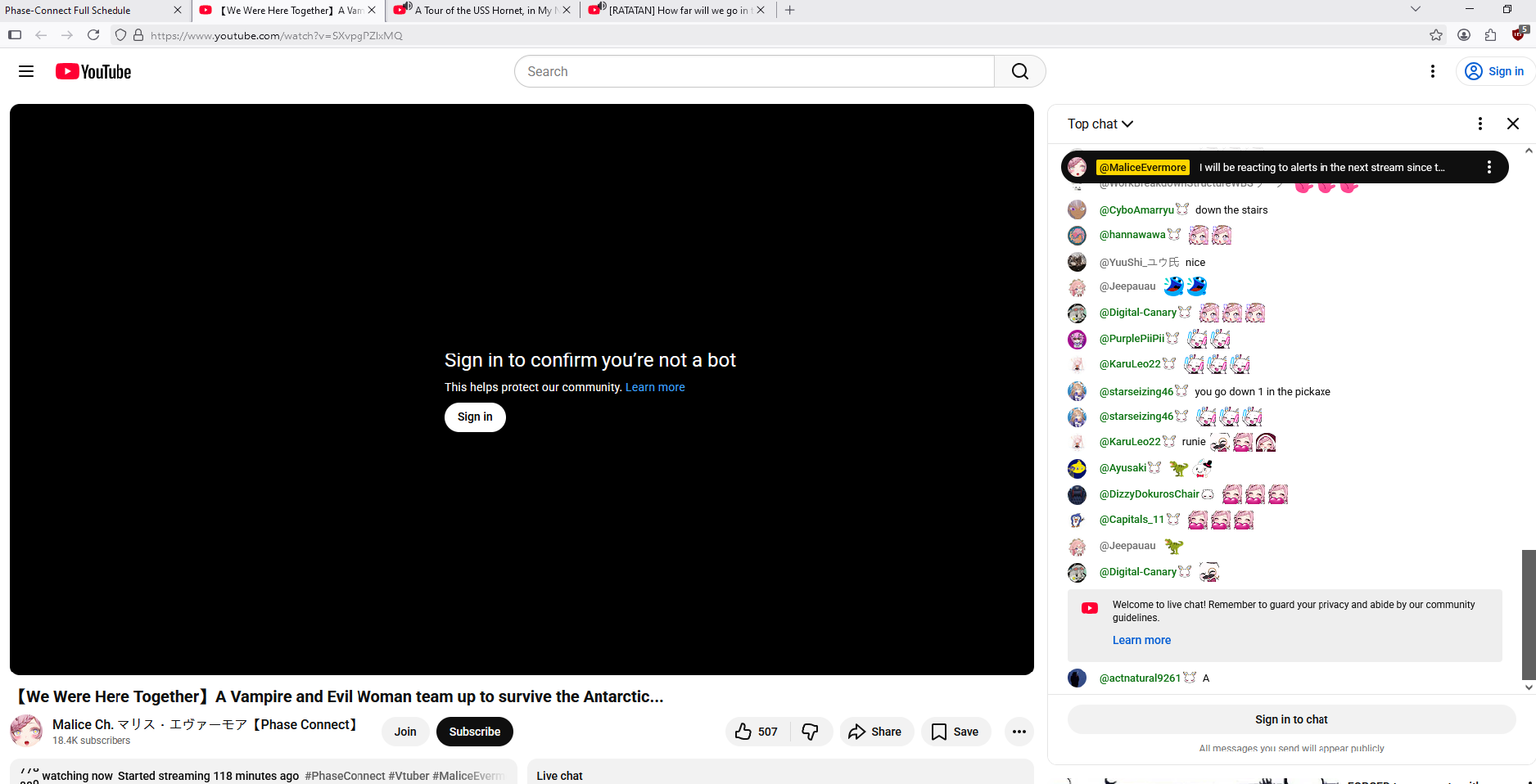Open live chat options three-dot menu

pyautogui.click(x=1480, y=124)
